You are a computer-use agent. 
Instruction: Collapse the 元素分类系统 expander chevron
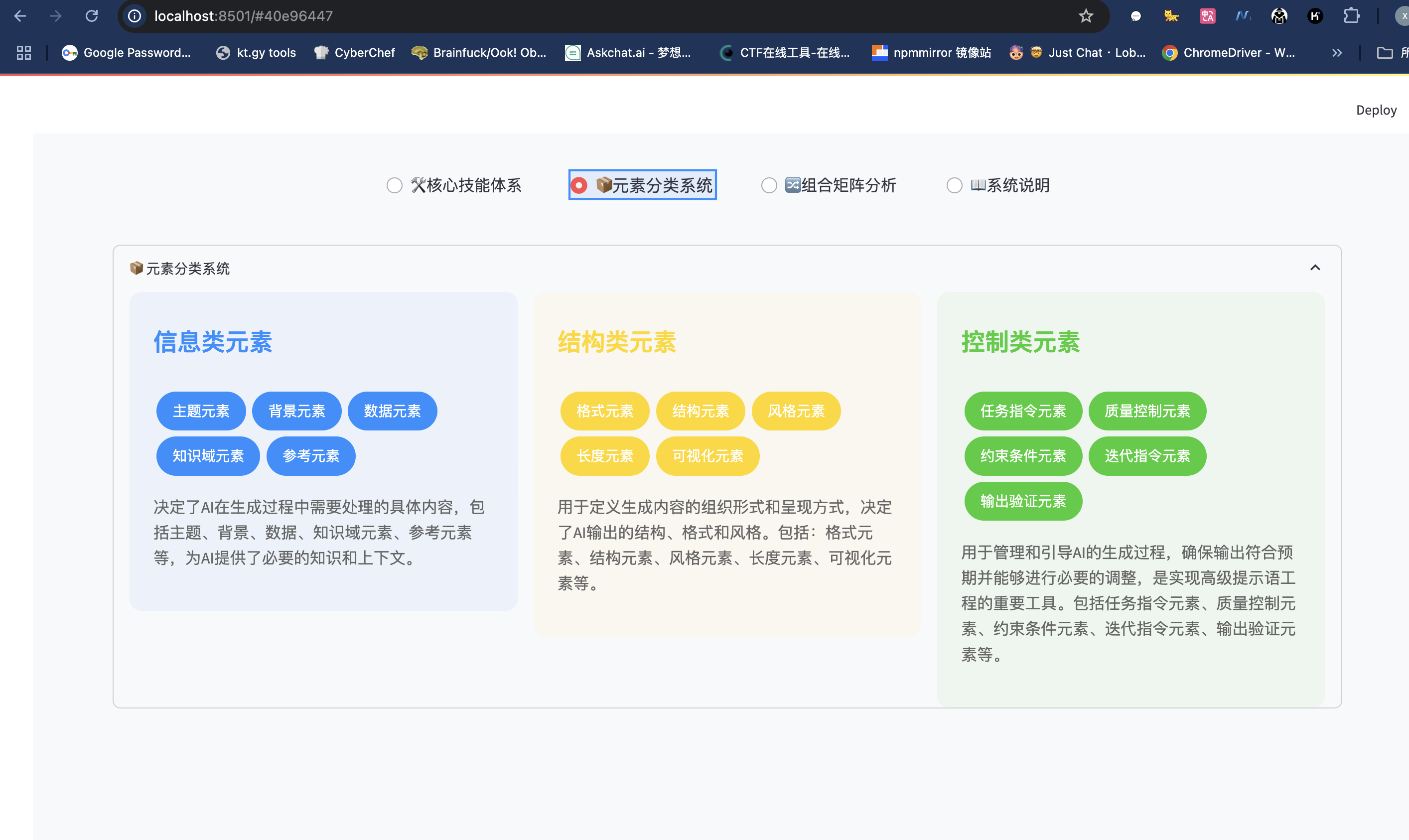1315,268
